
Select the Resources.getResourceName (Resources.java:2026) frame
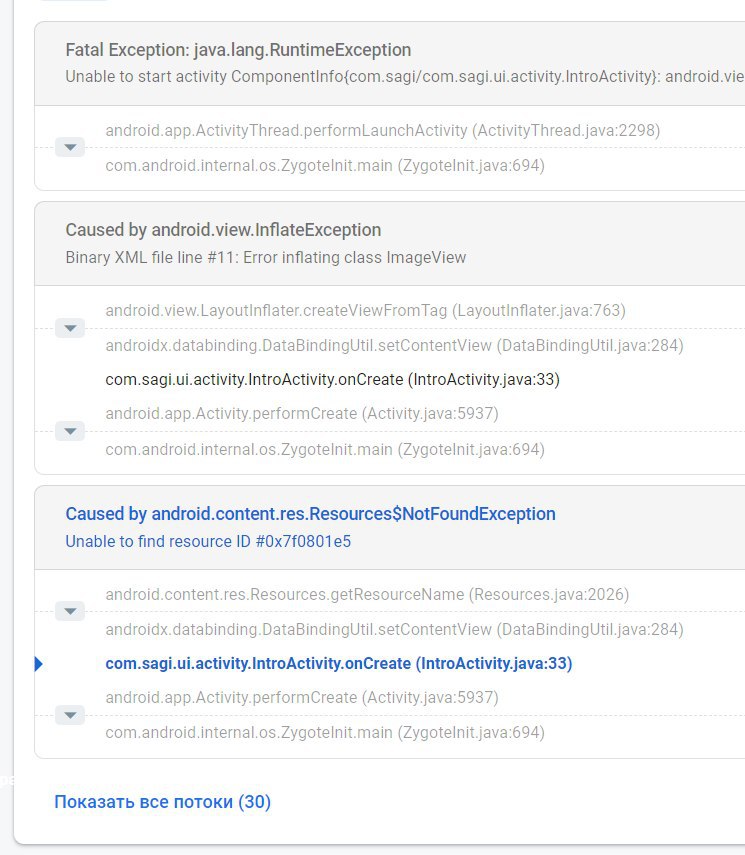pos(367,594)
